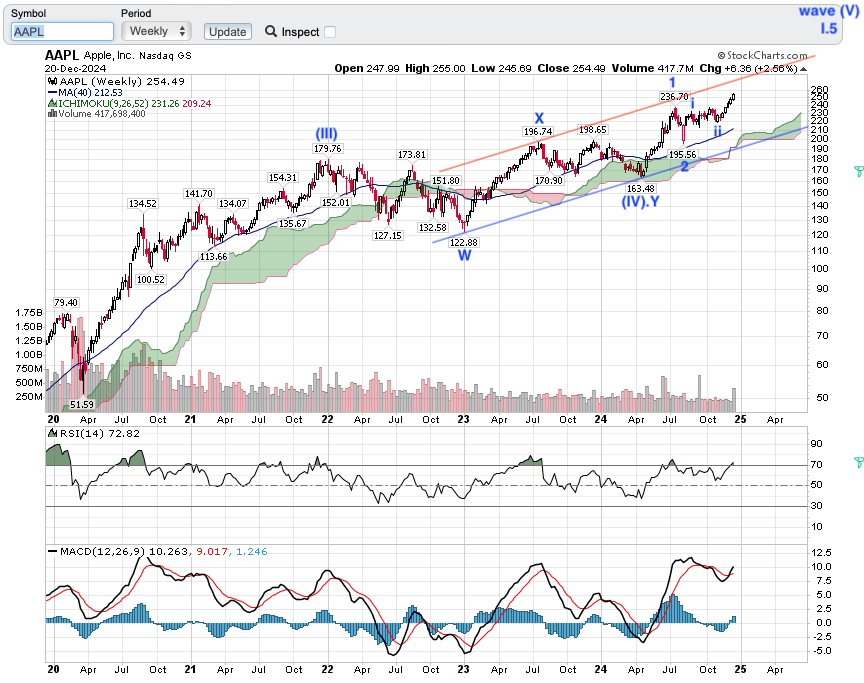Click the 'Low 245.69' value
Viewport: 864px width, 683px height.
(501, 68)
